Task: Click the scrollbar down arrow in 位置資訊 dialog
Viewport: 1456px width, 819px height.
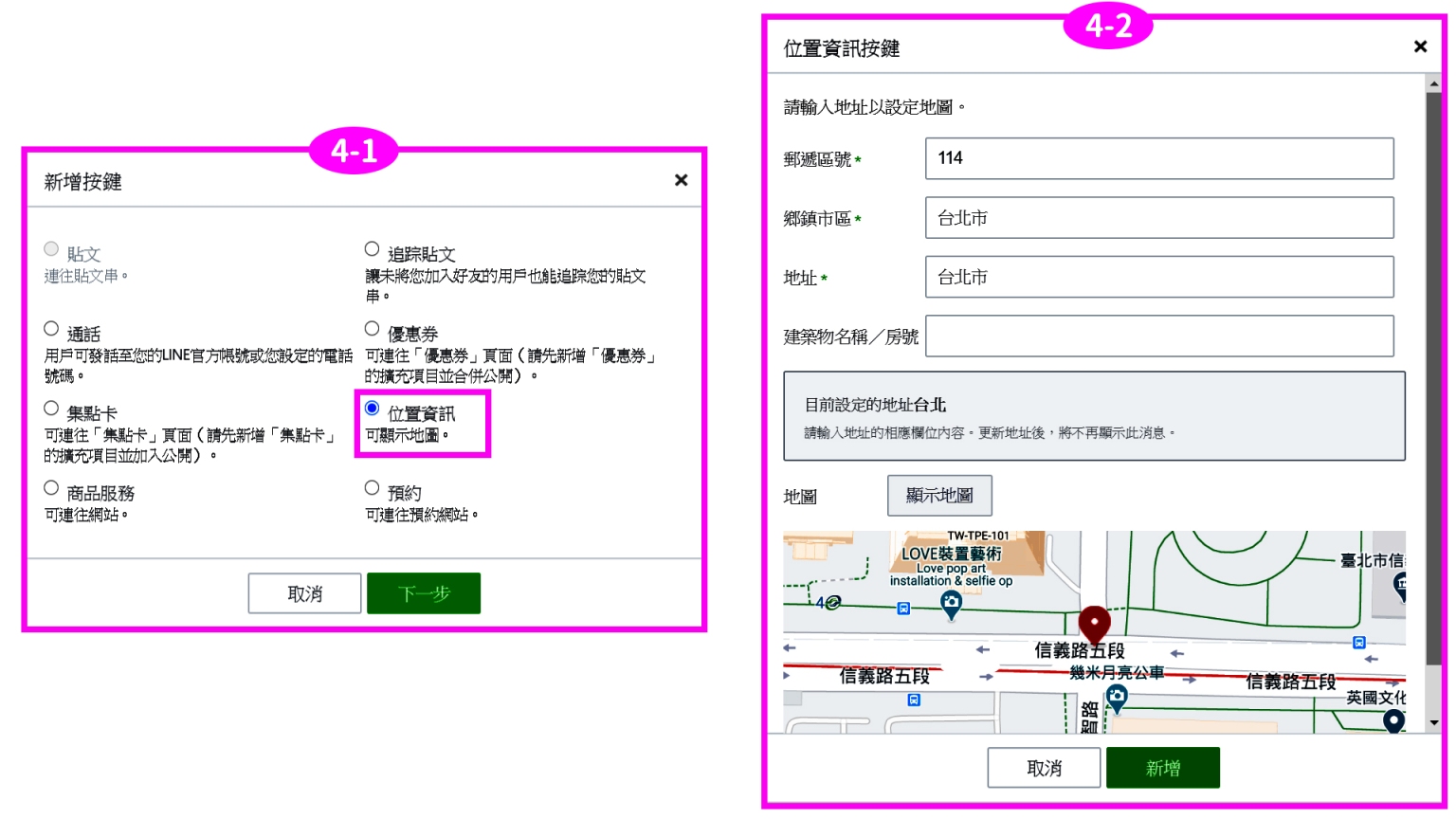Action: tap(1433, 722)
